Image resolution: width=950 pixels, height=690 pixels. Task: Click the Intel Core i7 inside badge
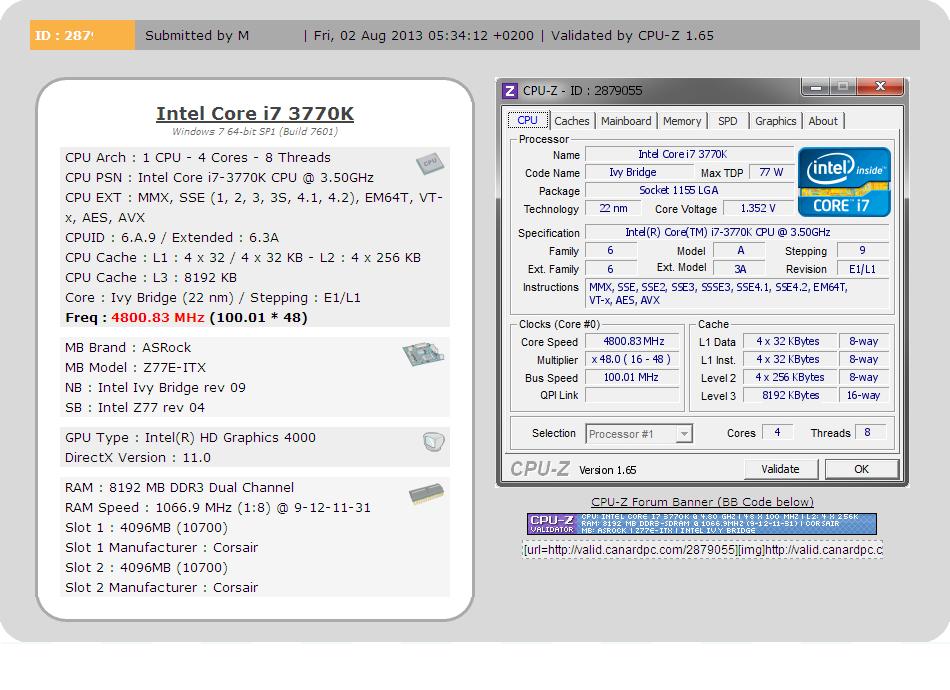(844, 182)
